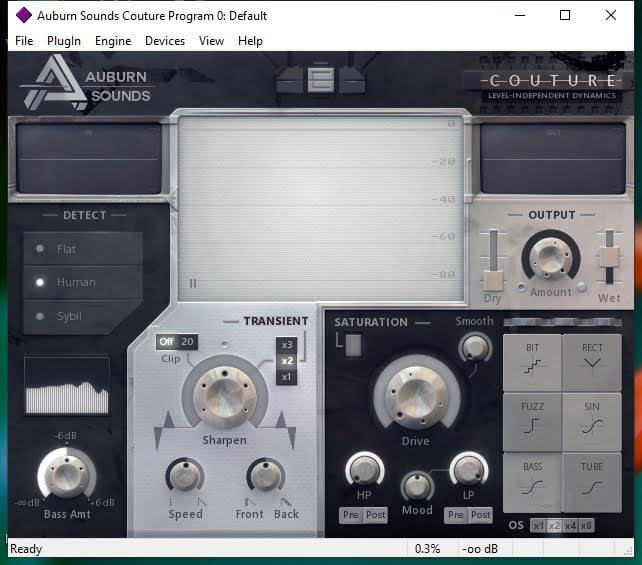This screenshot has height=565, width=642.
Task: Turn the Clip Off toggle
Action: tap(166, 341)
